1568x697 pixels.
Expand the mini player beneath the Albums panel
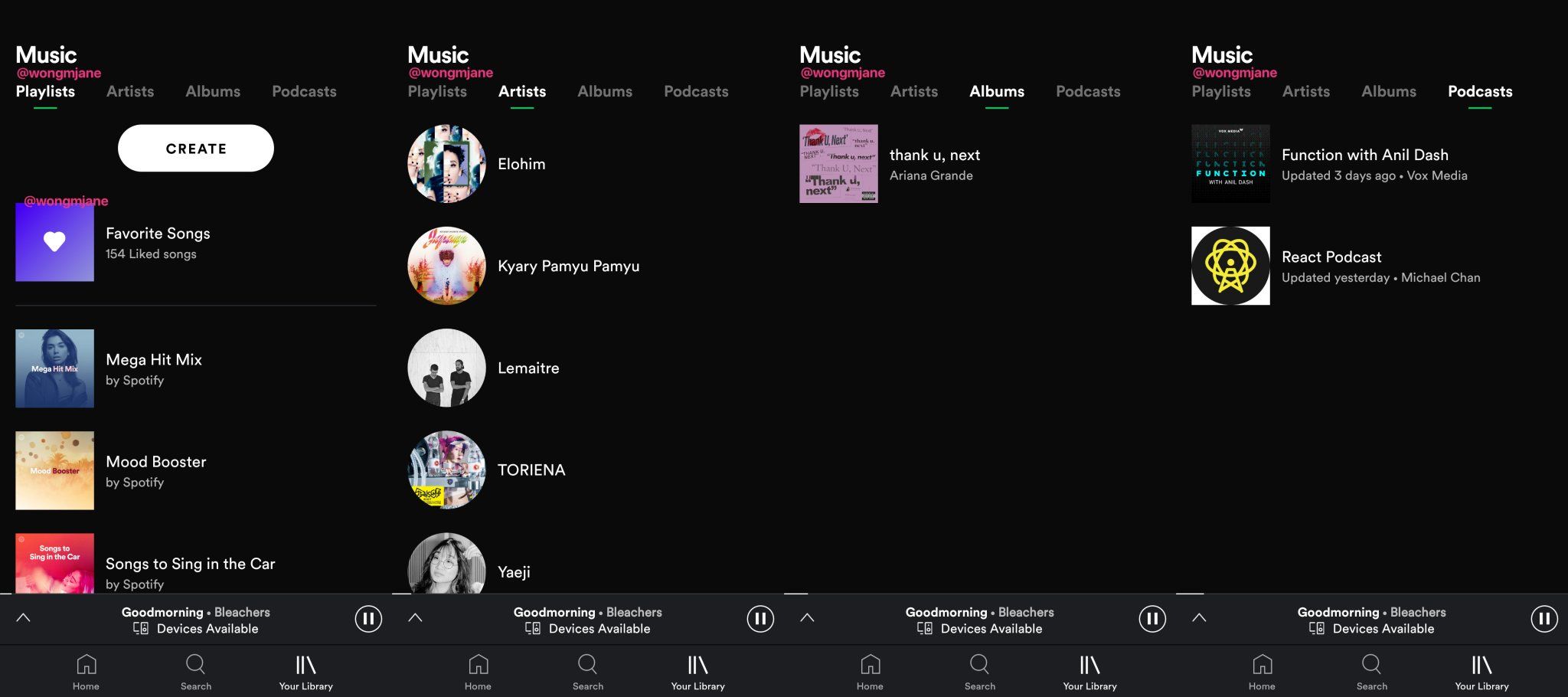[807, 618]
